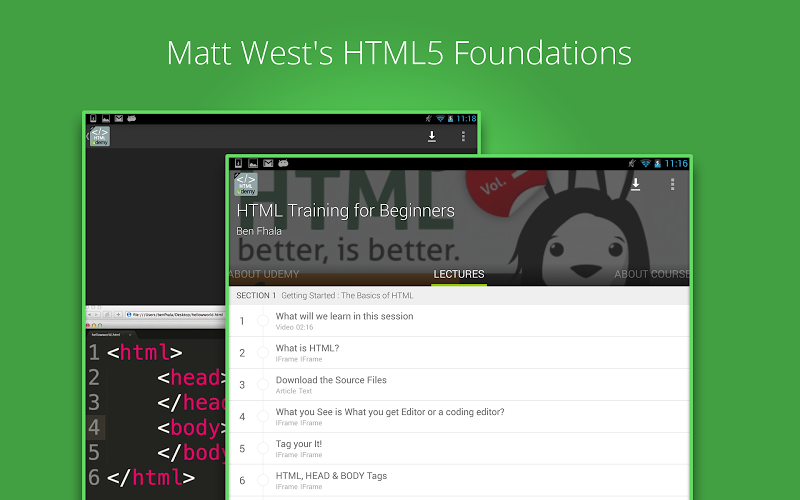This screenshot has width=800, height=500.
Task: Mark lecture 5 'Tag your It!' circle
Action: (x=263, y=448)
